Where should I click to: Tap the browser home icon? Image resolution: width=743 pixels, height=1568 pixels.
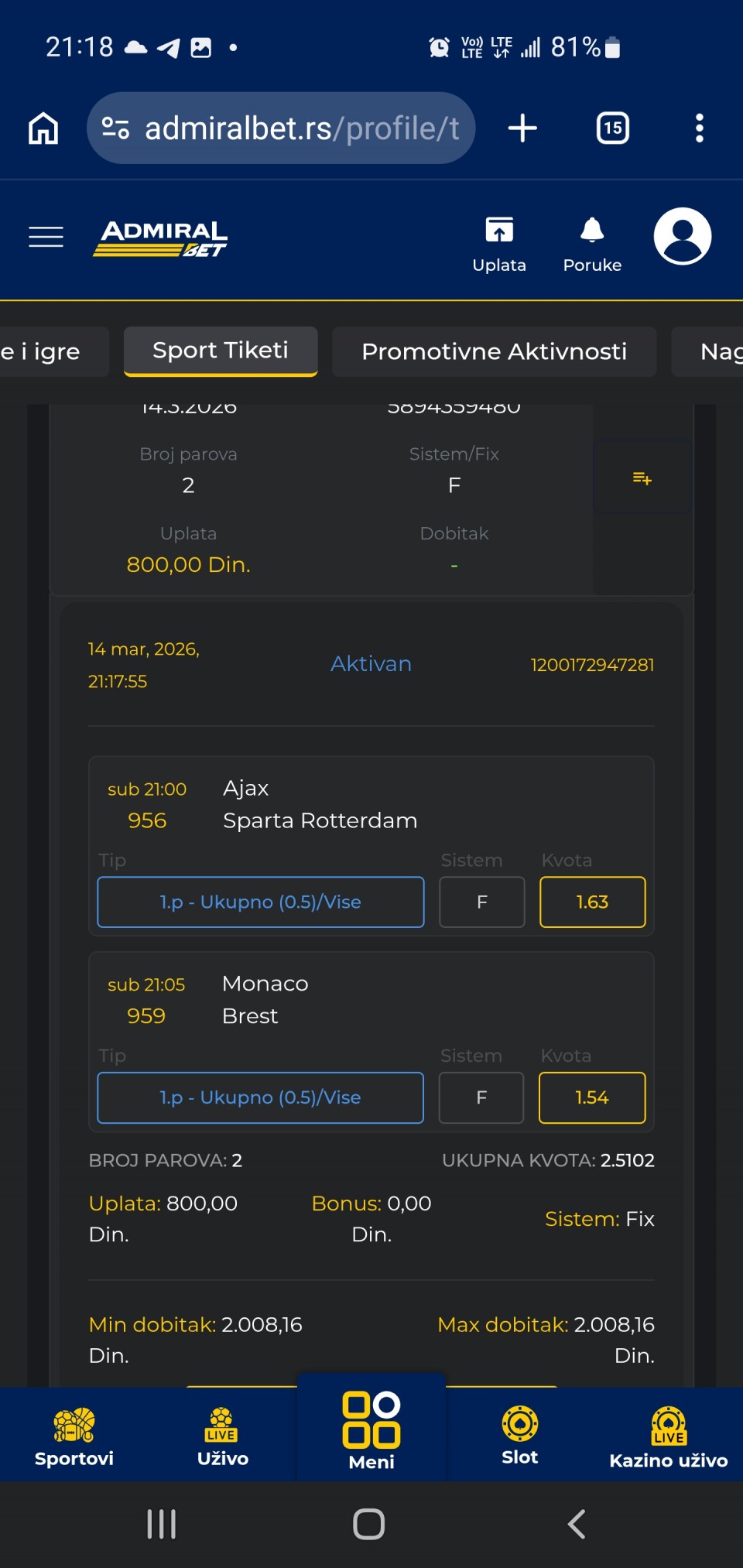point(43,128)
